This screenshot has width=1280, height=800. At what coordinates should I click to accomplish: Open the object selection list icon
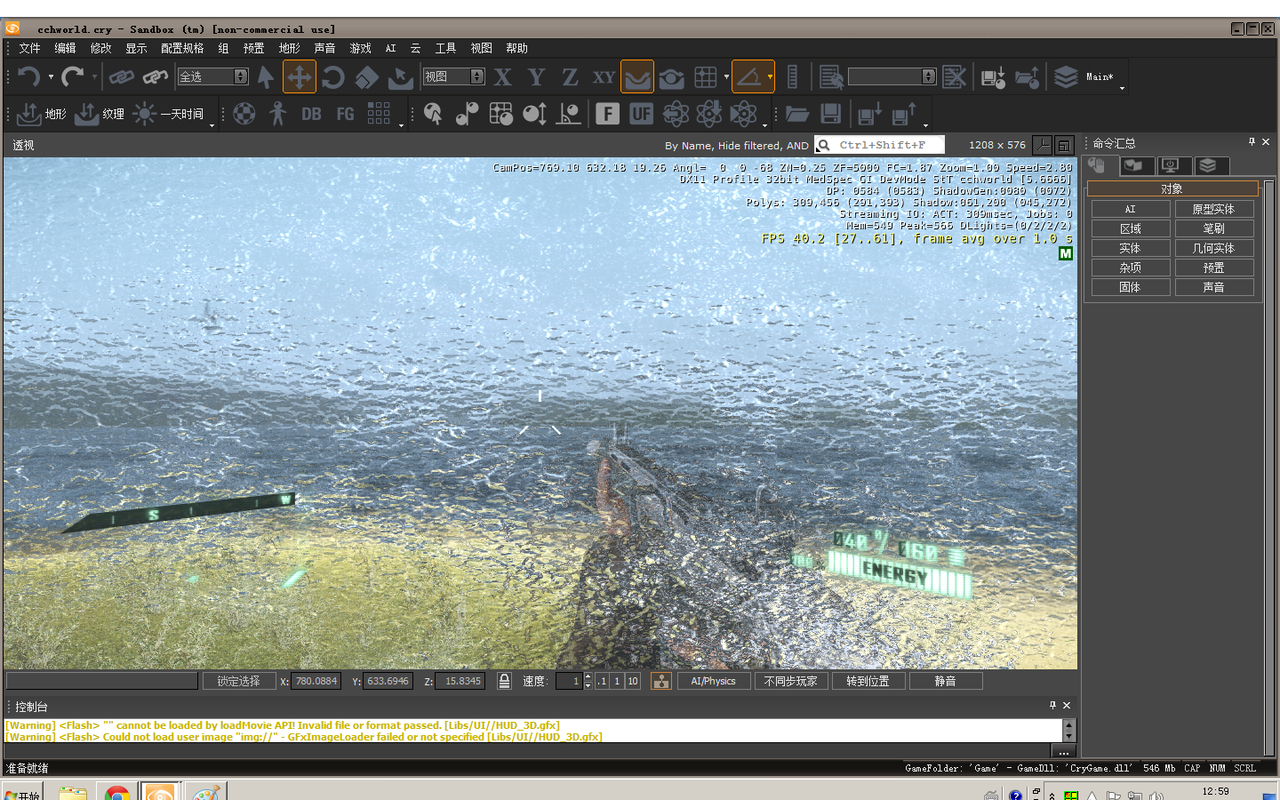(x=830, y=76)
